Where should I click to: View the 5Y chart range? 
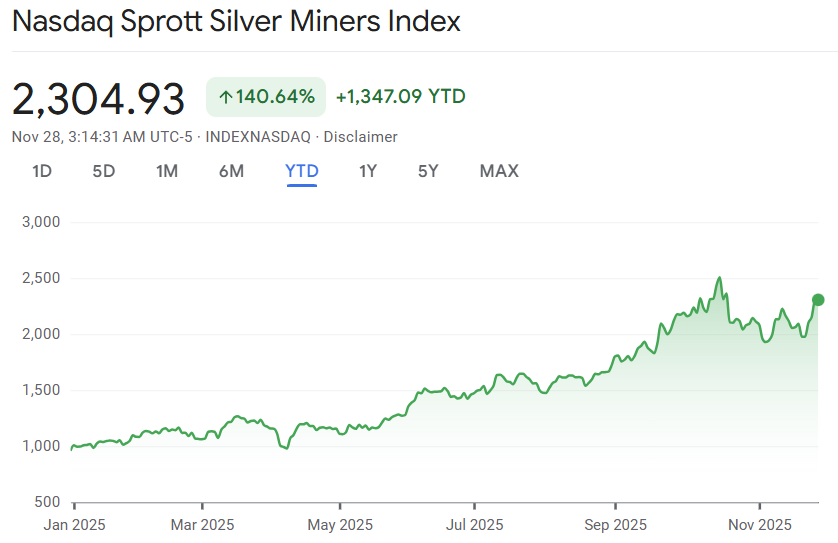click(x=428, y=171)
